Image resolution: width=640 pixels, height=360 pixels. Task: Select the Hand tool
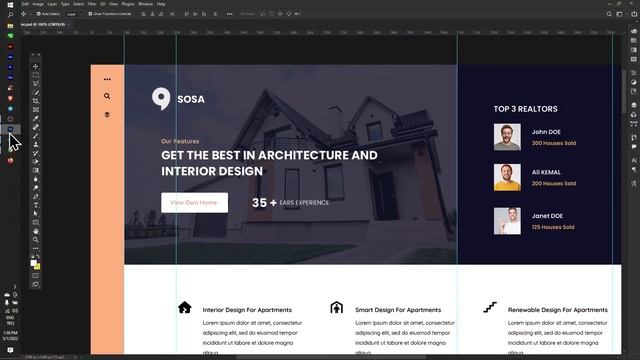[36, 231]
